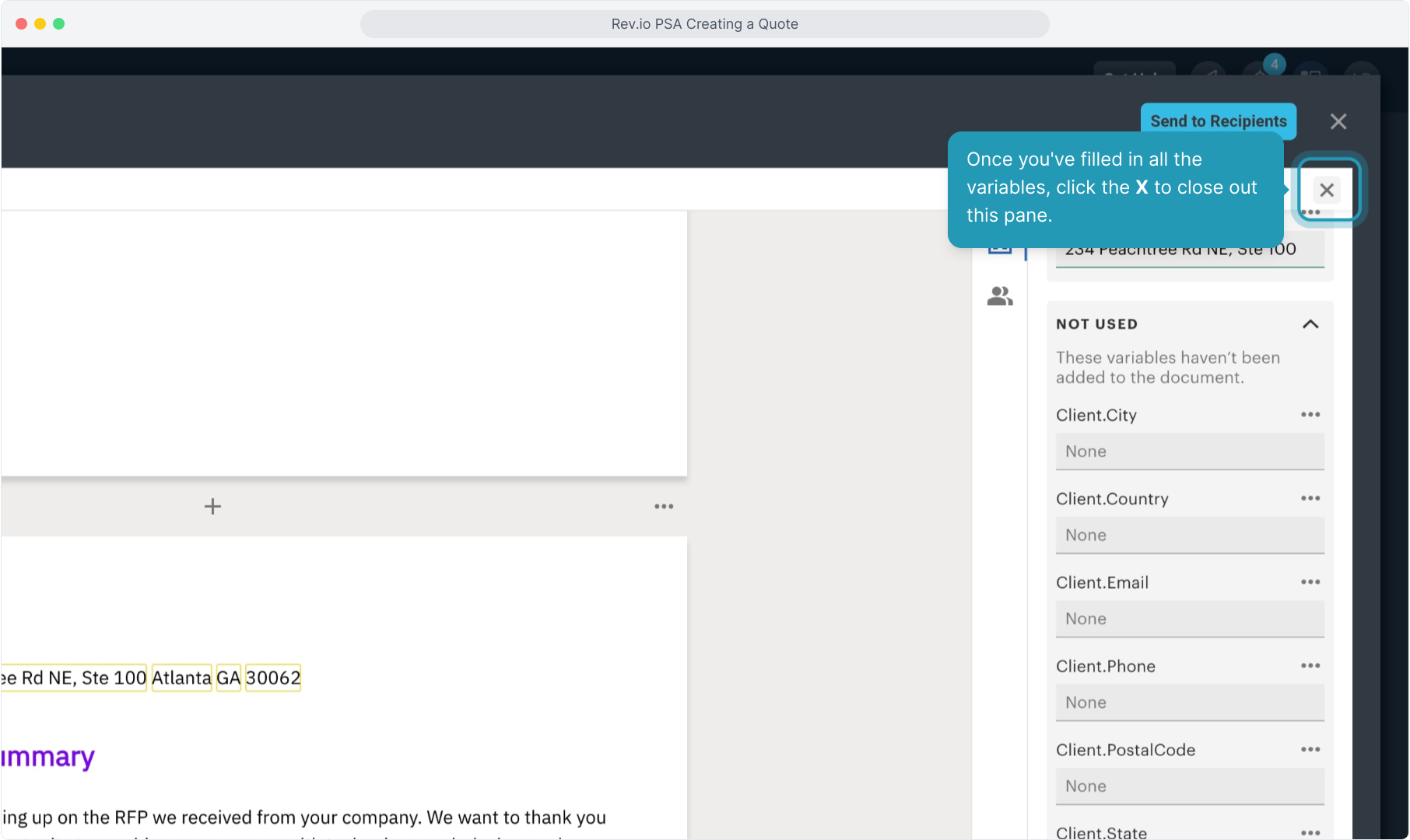Select the Client.Email value field
This screenshot has height=840, width=1410.
[x=1190, y=619]
